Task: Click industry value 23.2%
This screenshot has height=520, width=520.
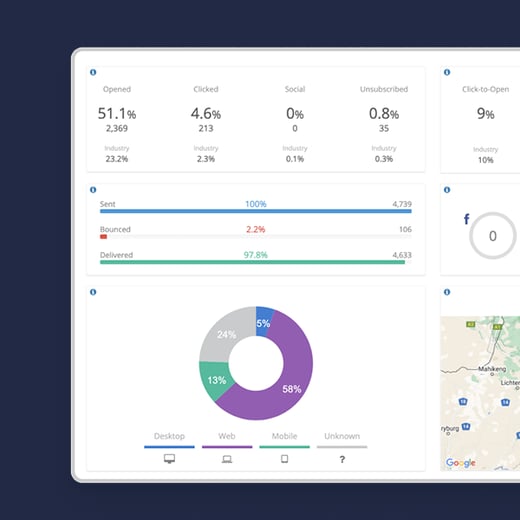Action: pyautogui.click(x=117, y=159)
